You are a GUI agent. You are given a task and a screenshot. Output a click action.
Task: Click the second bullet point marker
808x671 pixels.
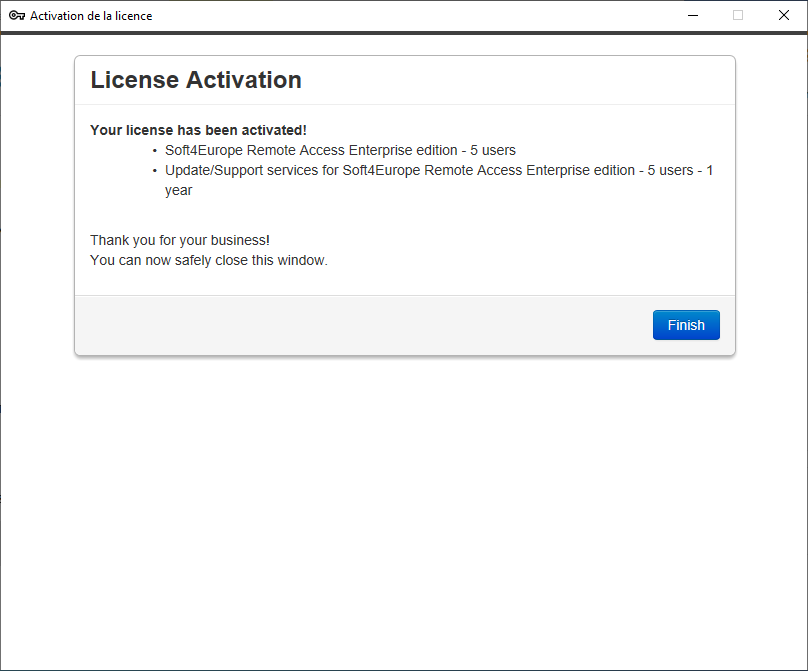[x=155, y=171]
